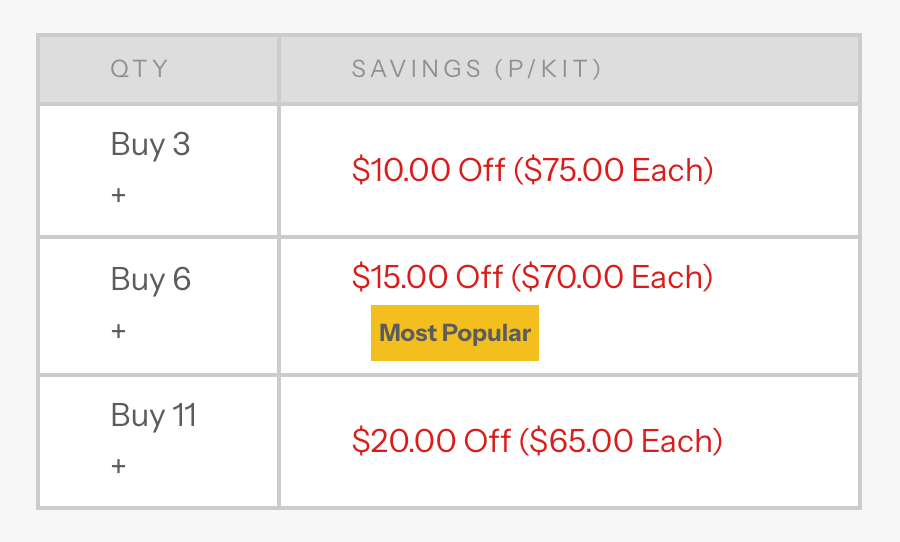Click the ($65.00 Each) price text
The width and height of the screenshot is (900, 542).
620,441
